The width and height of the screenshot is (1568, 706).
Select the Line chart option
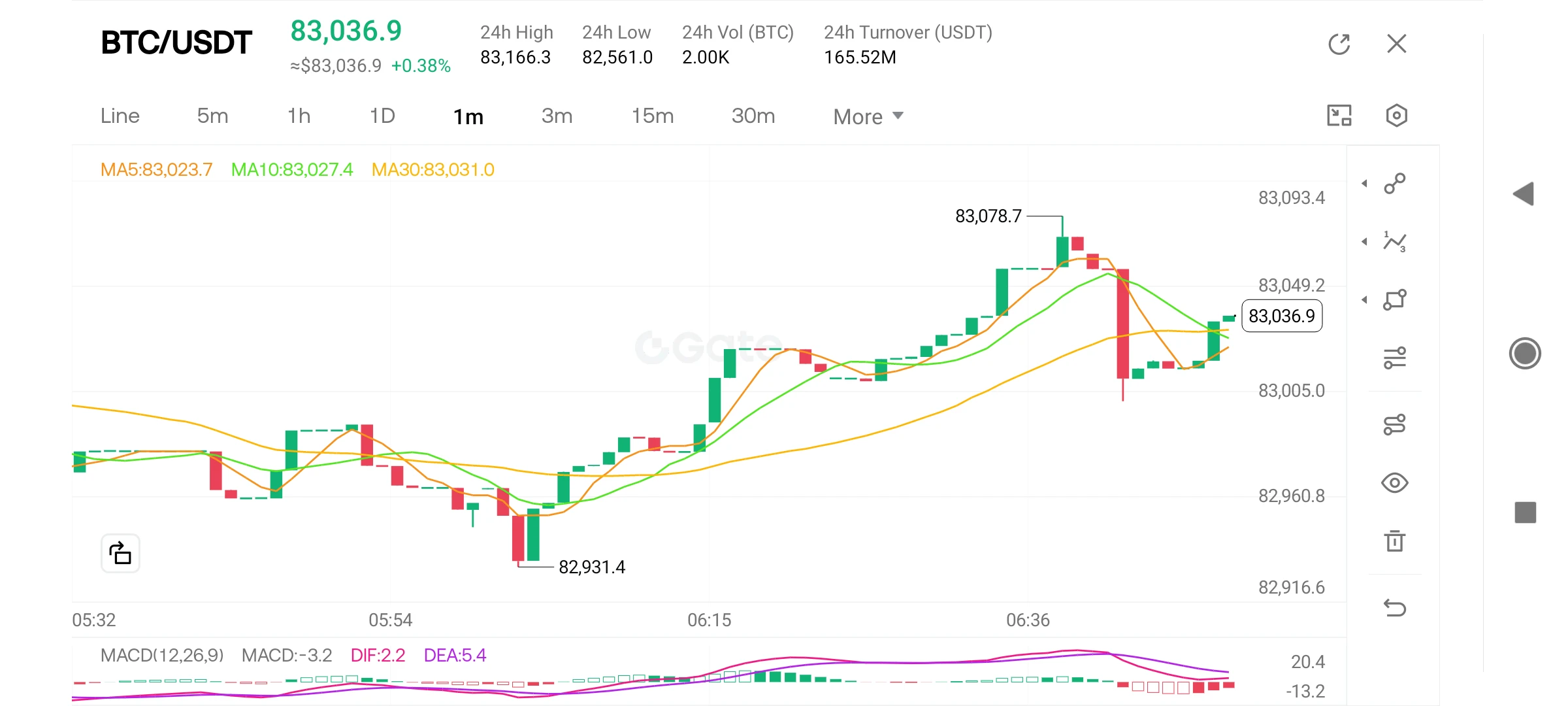point(120,116)
